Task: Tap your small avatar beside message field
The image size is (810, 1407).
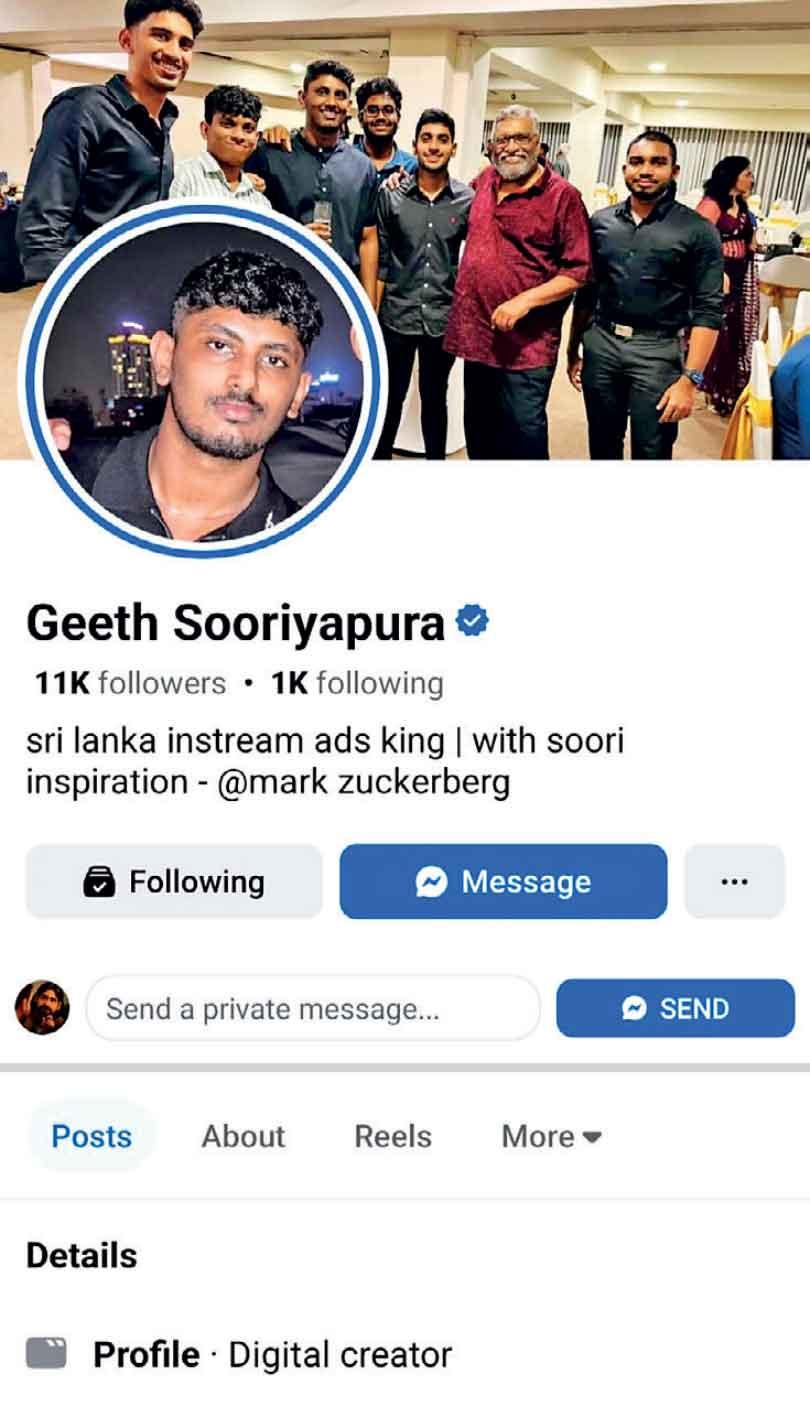Action: pyautogui.click(x=42, y=1007)
